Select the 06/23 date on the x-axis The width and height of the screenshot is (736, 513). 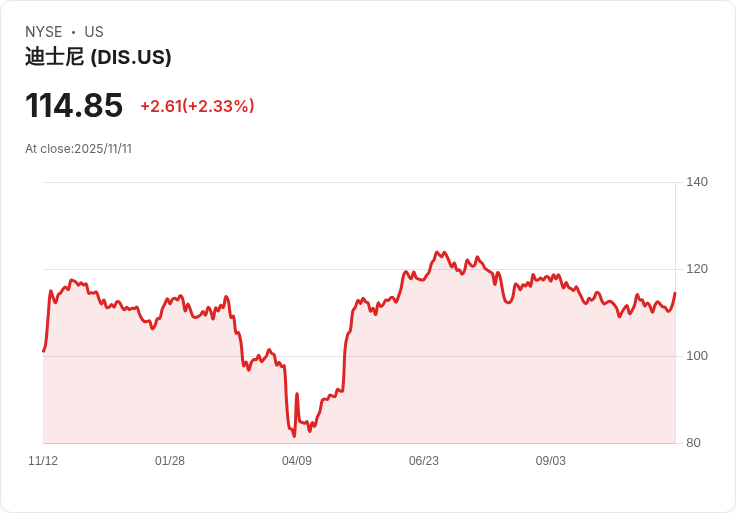424,461
